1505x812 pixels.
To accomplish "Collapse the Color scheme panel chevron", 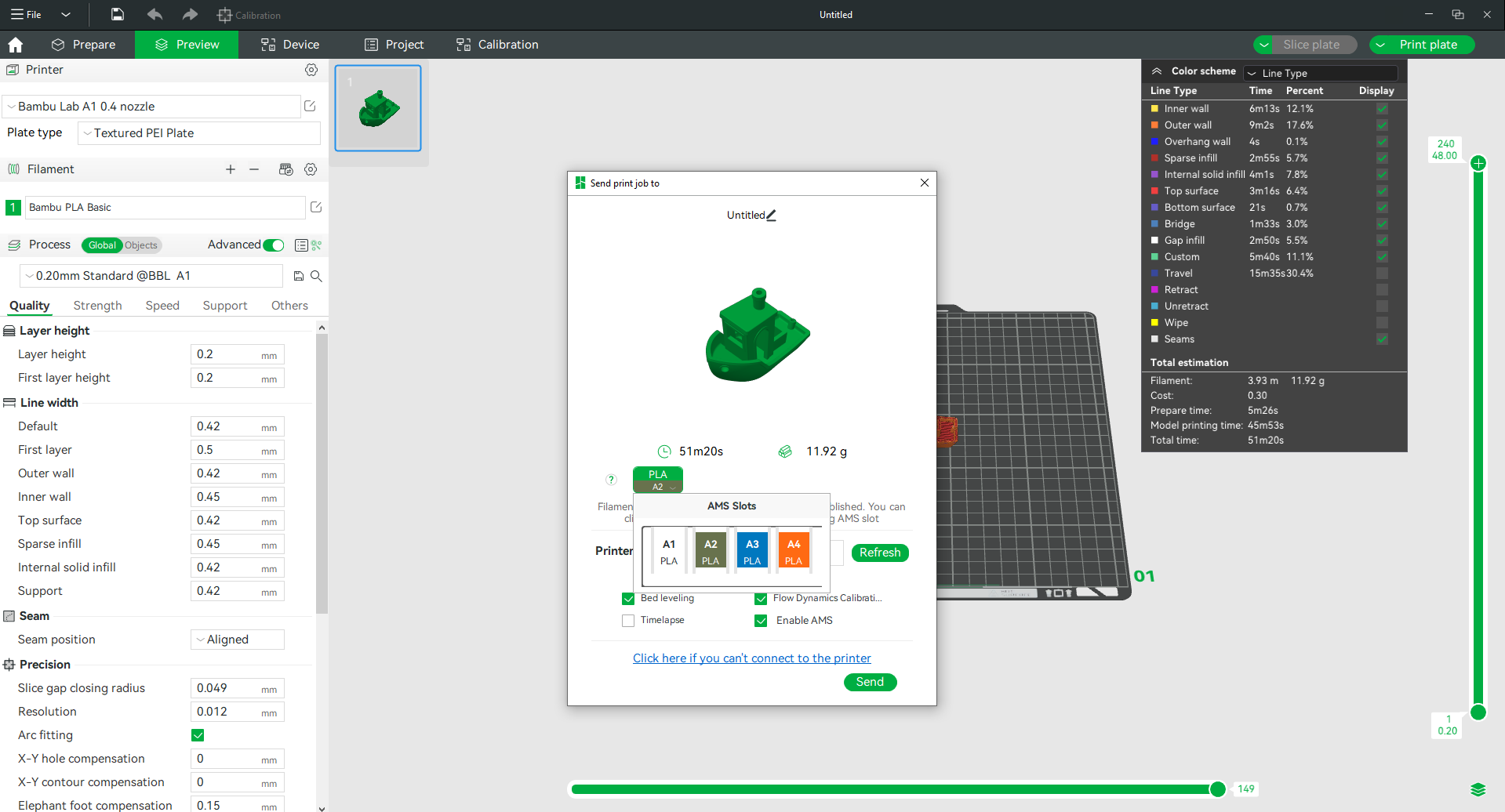I will tap(1157, 71).
